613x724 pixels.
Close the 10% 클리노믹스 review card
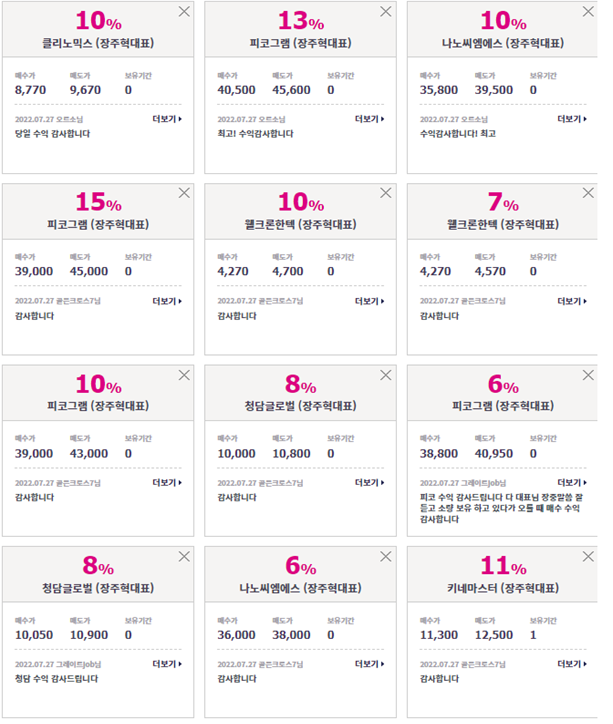[x=184, y=12]
